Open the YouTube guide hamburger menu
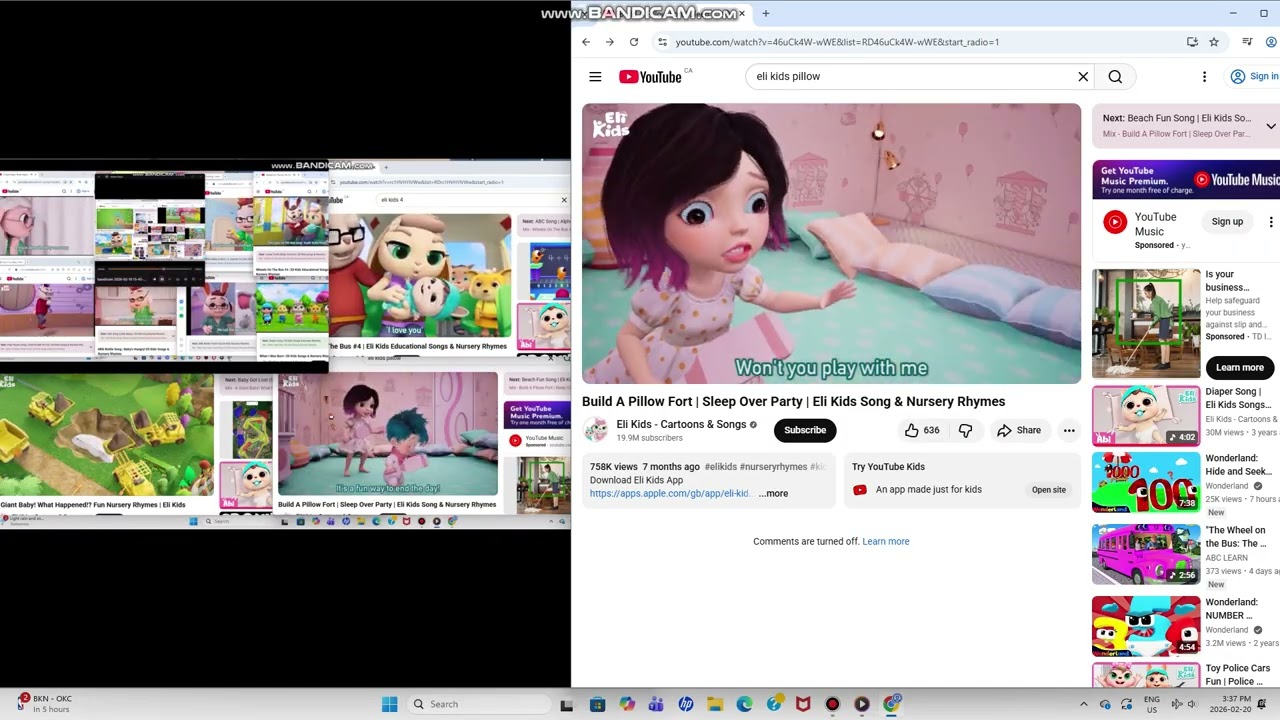Screen dimensions: 1280x720 click(x=595, y=77)
